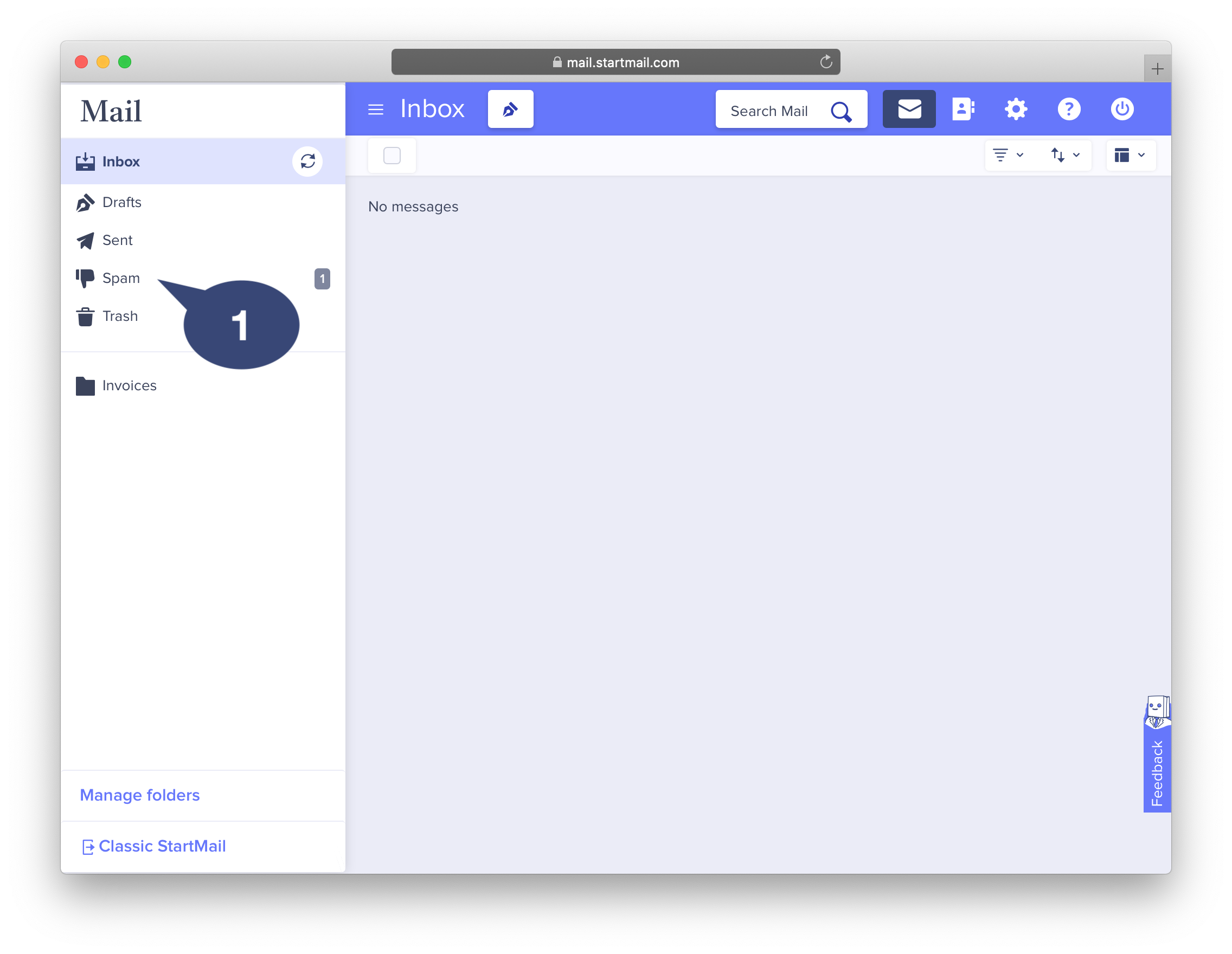Switch to Contacts view
The height and width of the screenshot is (954, 1232).
pos(963,109)
